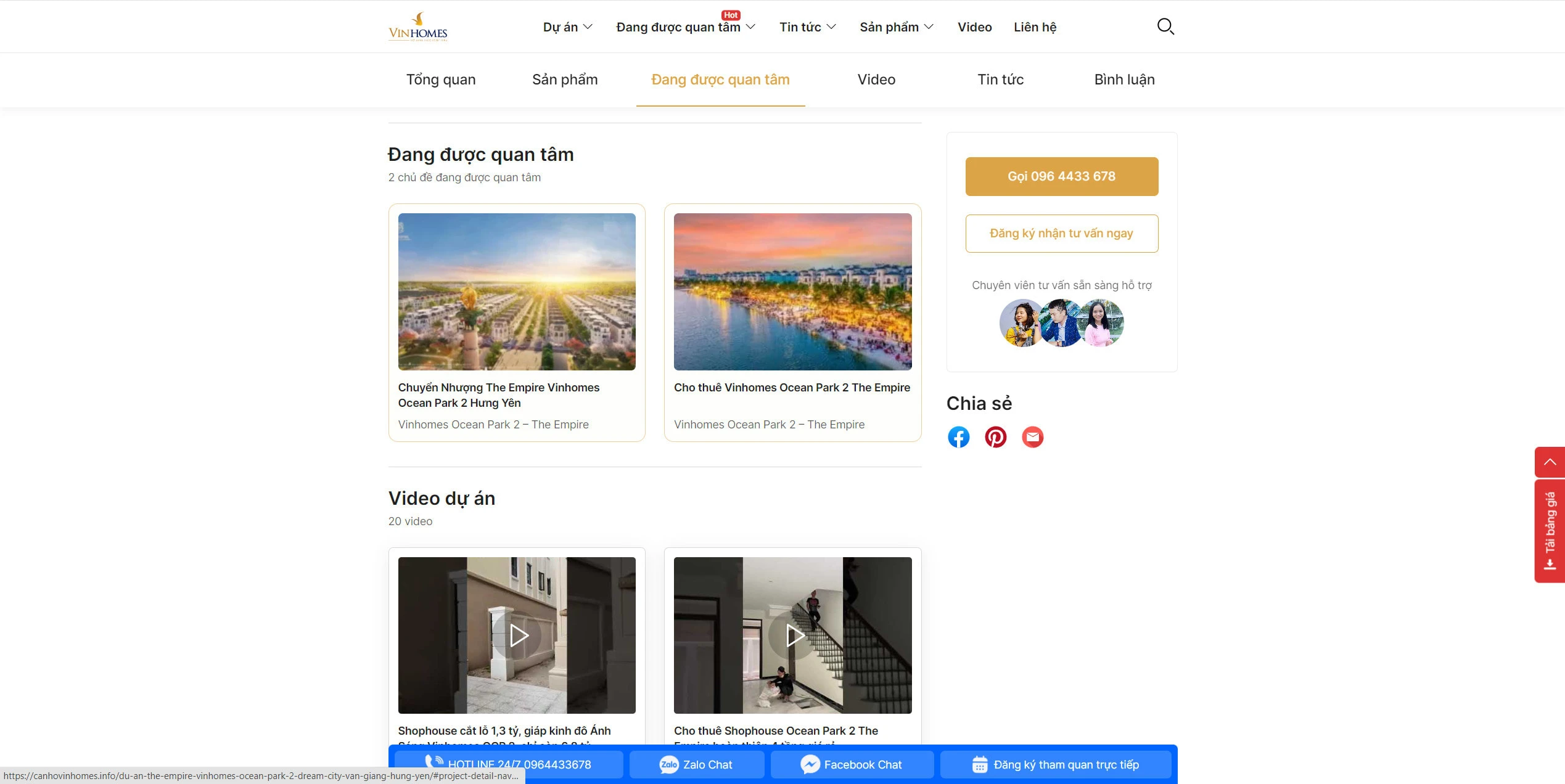The height and width of the screenshot is (784, 1565).
Task: Open the Tải bảng giá side tab
Action: [1549, 530]
